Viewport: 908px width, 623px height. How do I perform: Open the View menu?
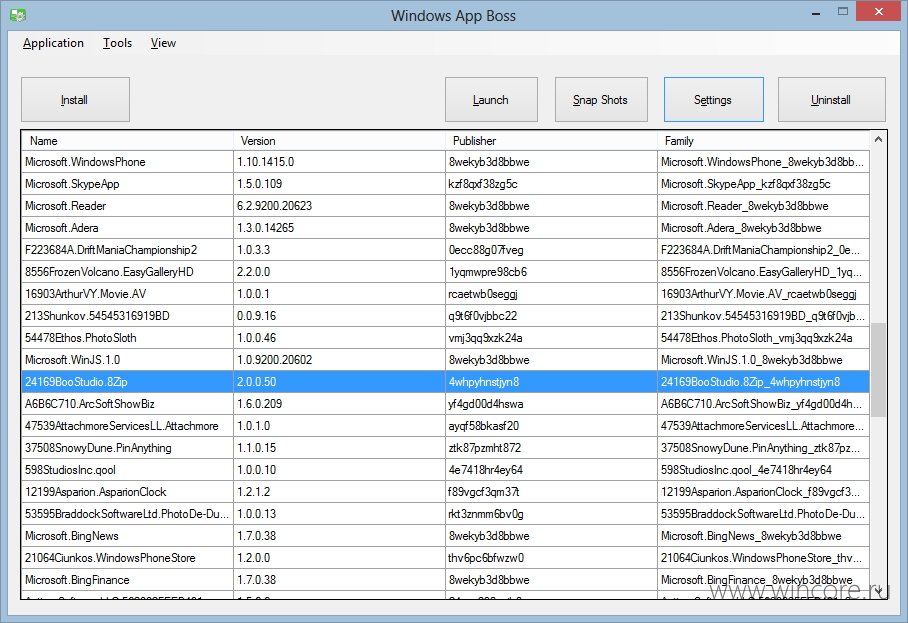tap(163, 43)
